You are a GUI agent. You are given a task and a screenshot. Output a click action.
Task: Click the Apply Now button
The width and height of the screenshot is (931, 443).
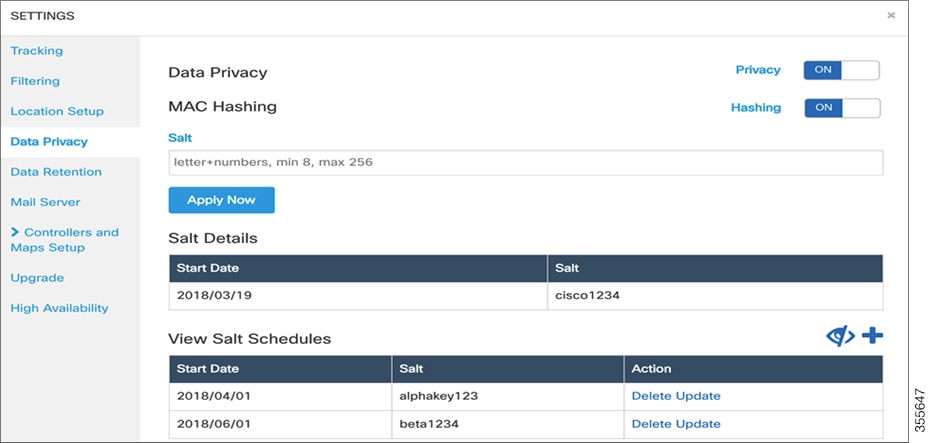click(221, 200)
